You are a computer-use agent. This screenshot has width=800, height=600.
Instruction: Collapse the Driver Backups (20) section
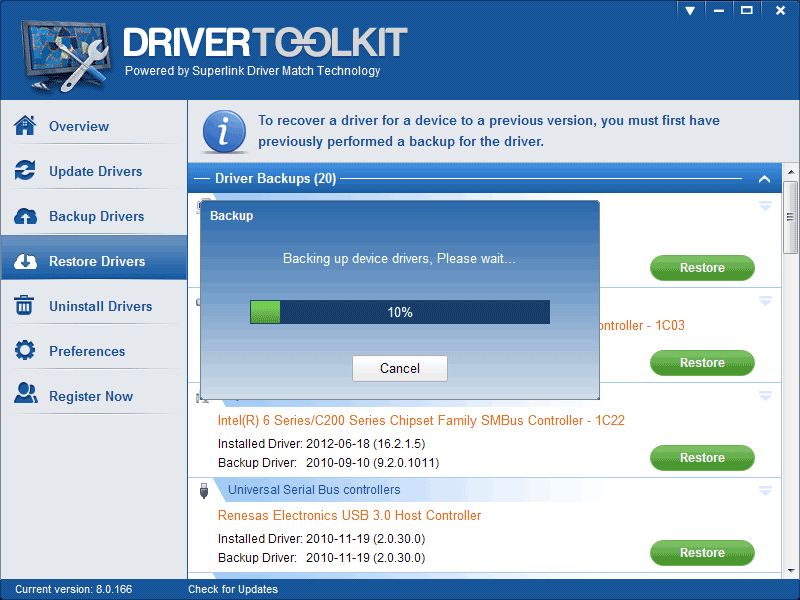(x=765, y=177)
